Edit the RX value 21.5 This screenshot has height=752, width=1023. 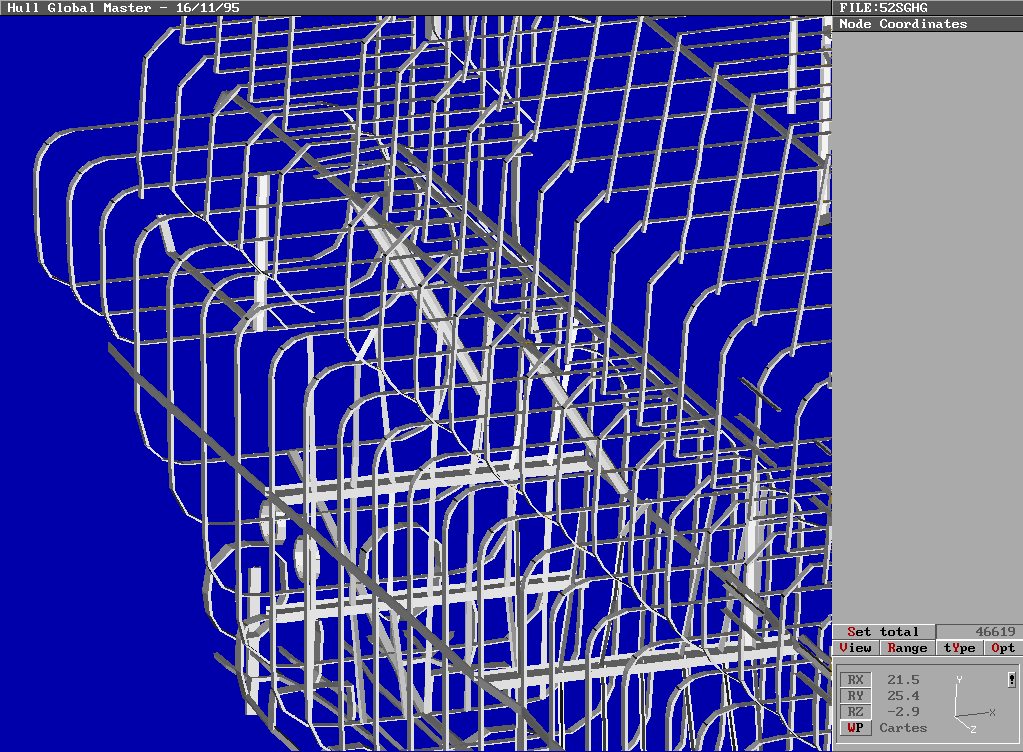click(905, 679)
